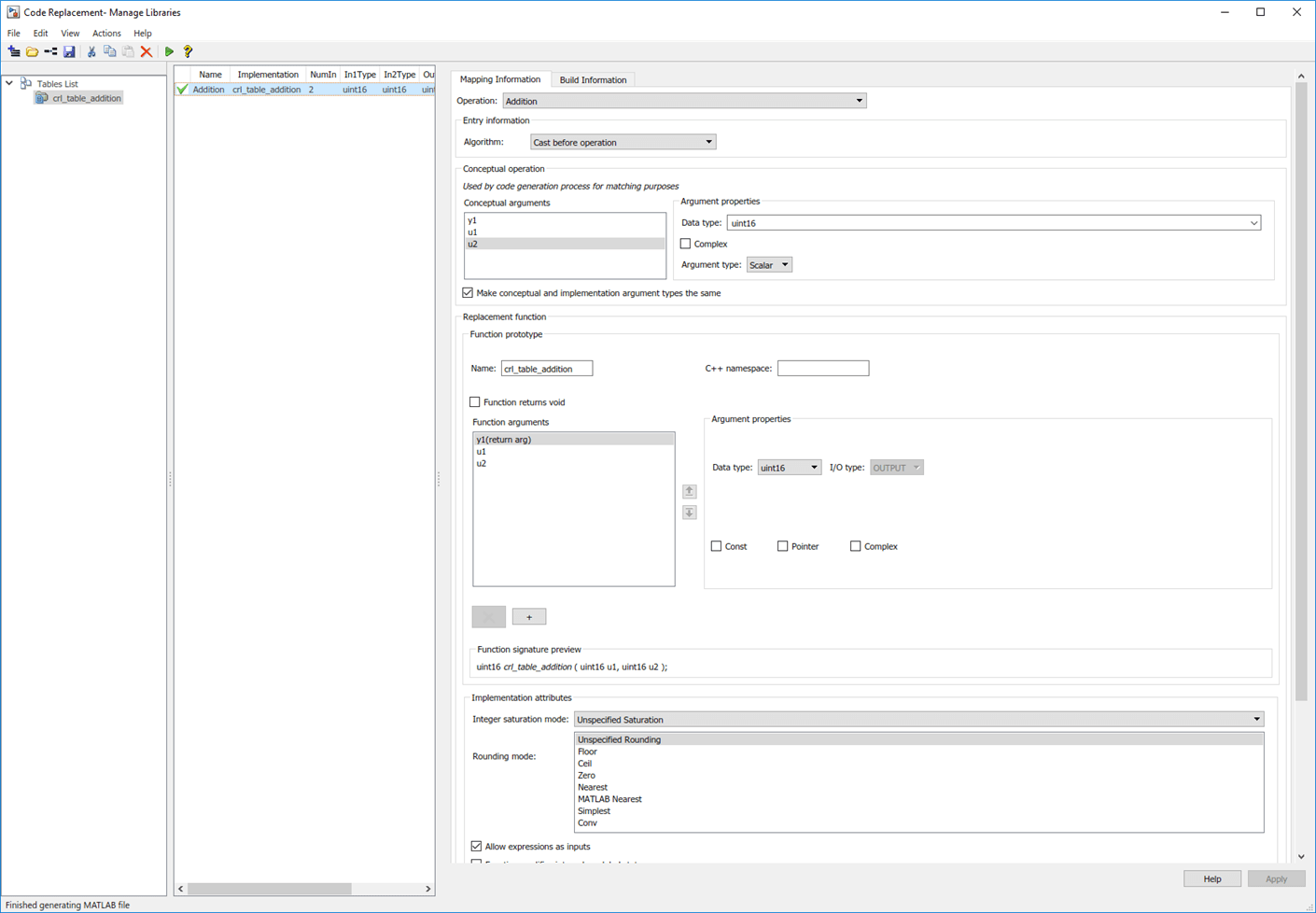Check the Complex checkbox next to Pointer
This screenshot has height=913, width=1316.
pyautogui.click(x=856, y=546)
